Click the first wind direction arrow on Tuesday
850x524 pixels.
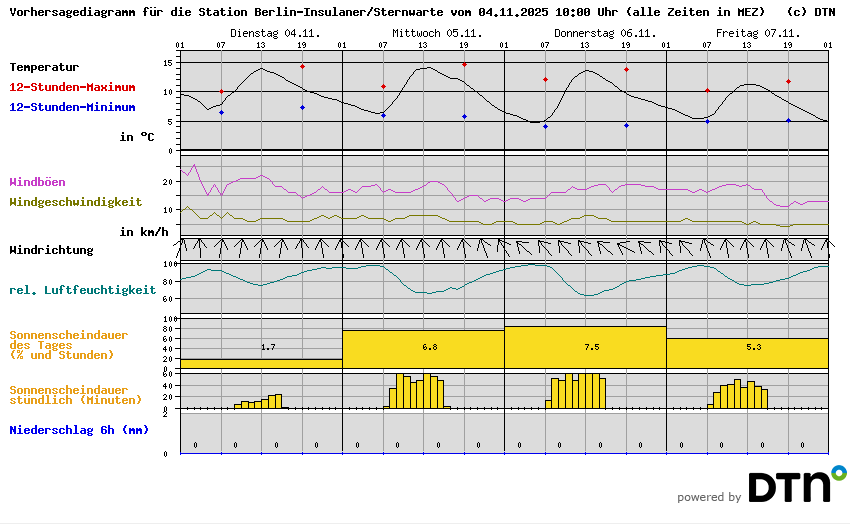[181, 244]
